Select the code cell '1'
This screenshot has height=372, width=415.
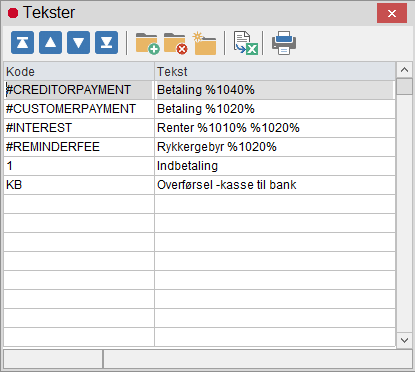pos(79,166)
